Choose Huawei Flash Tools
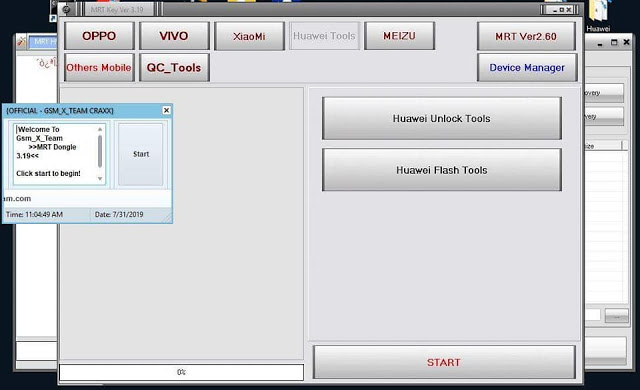 pyautogui.click(x=442, y=170)
